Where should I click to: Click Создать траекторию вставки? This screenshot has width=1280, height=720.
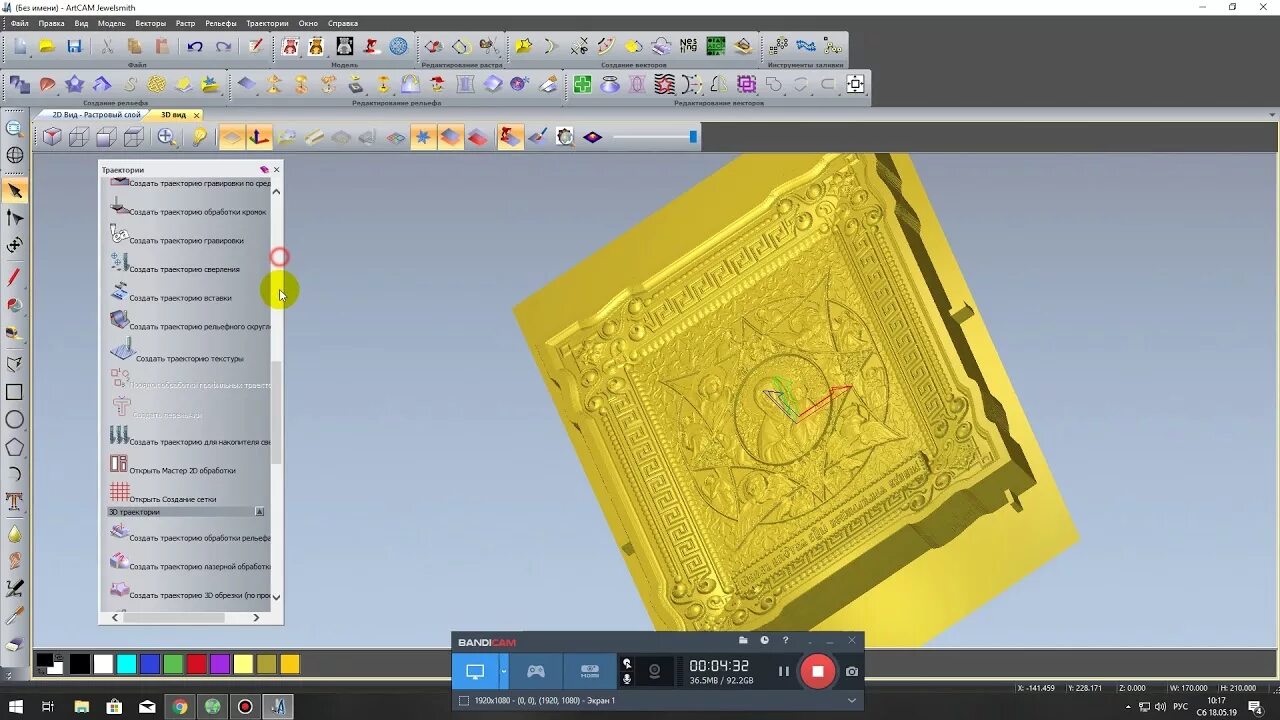[x=180, y=298]
